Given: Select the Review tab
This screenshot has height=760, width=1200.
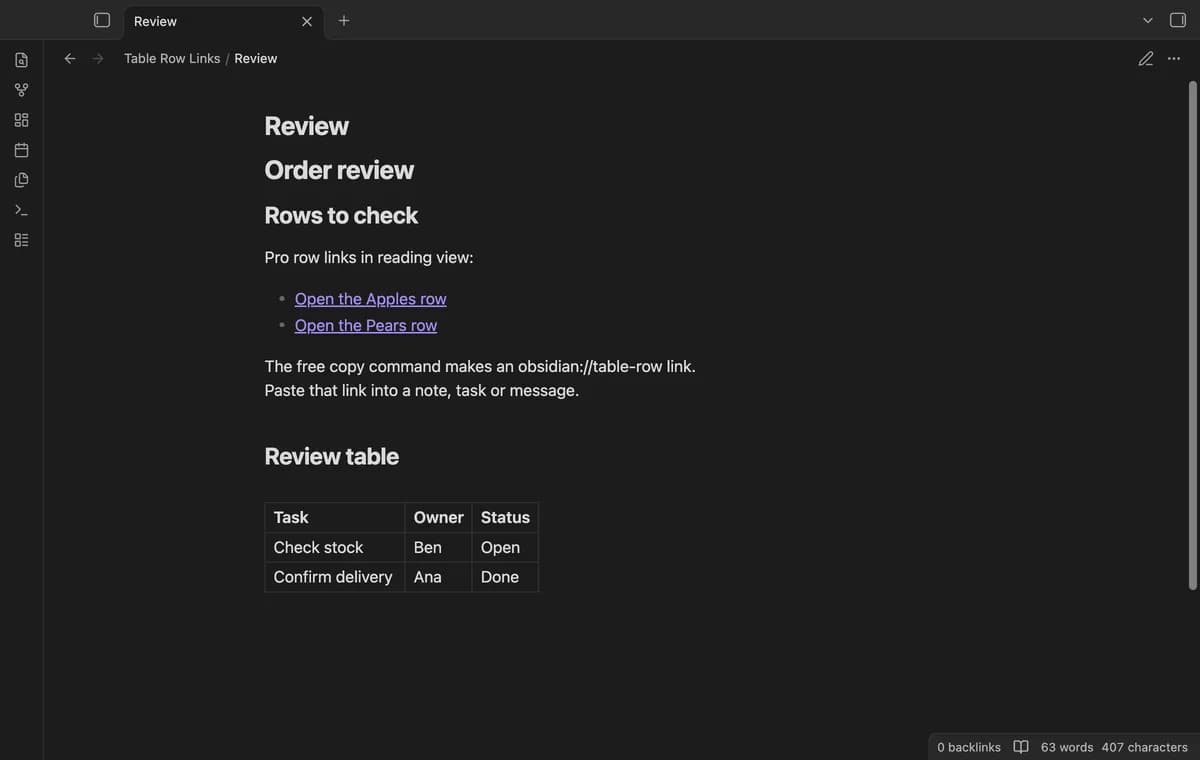Looking at the screenshot, I should (x=224, y=21).
